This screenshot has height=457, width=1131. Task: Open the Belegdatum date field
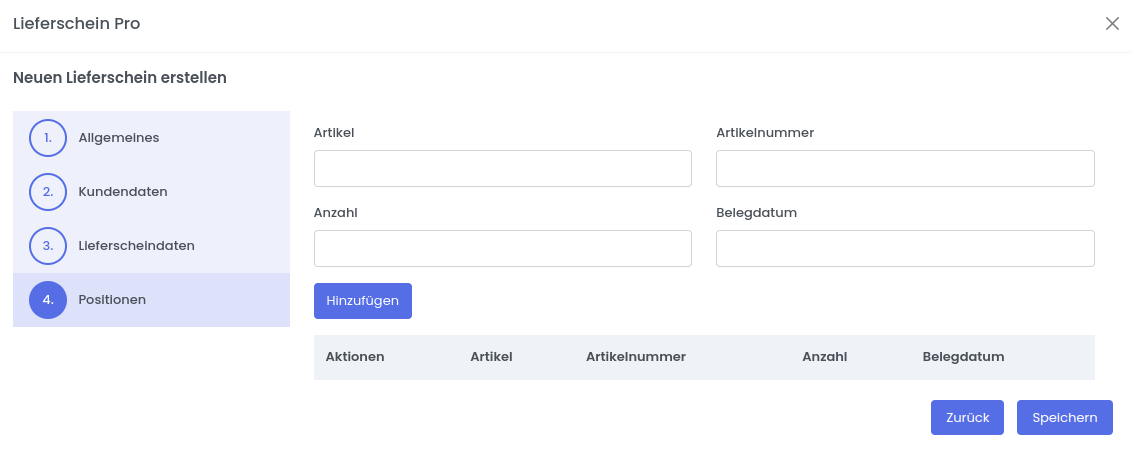905,249
